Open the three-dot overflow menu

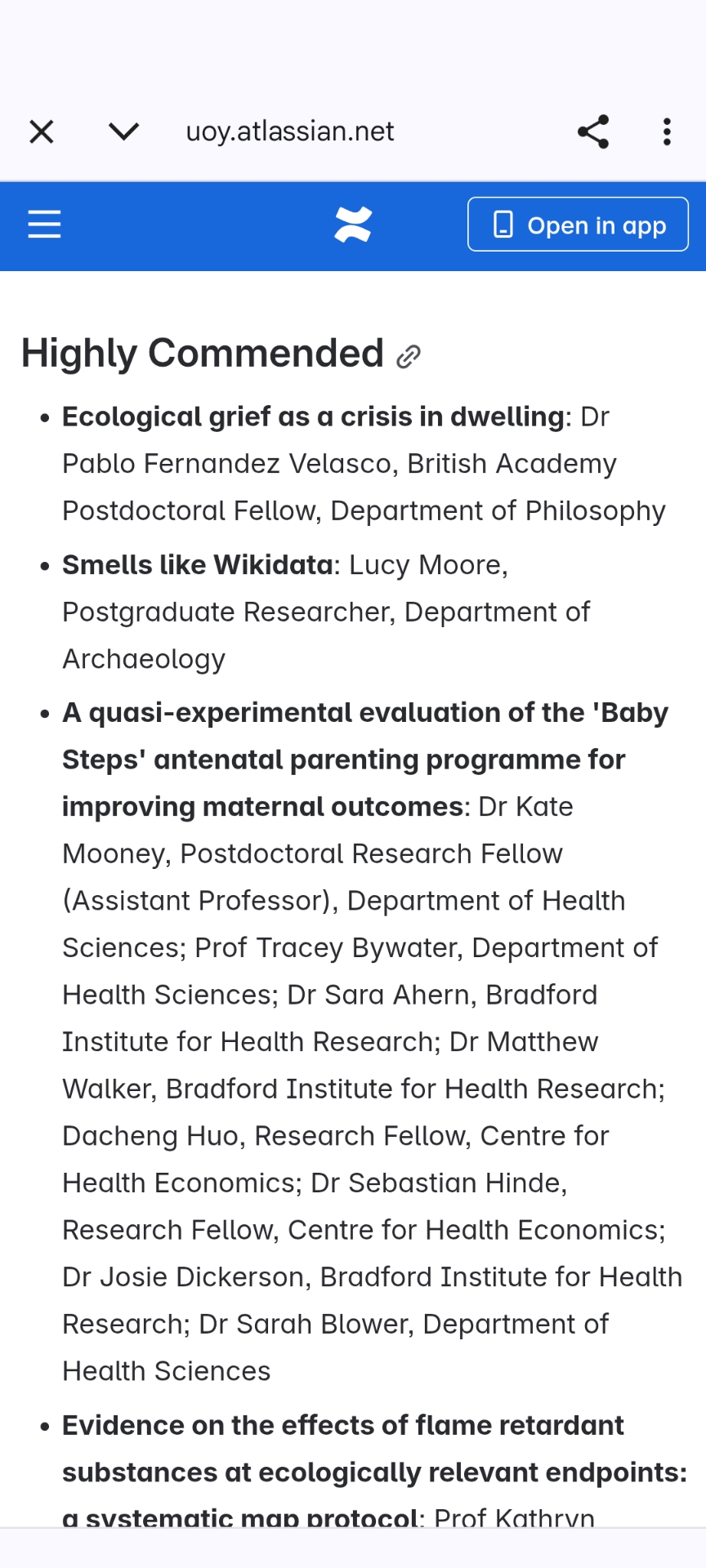(x=667, y=131)
